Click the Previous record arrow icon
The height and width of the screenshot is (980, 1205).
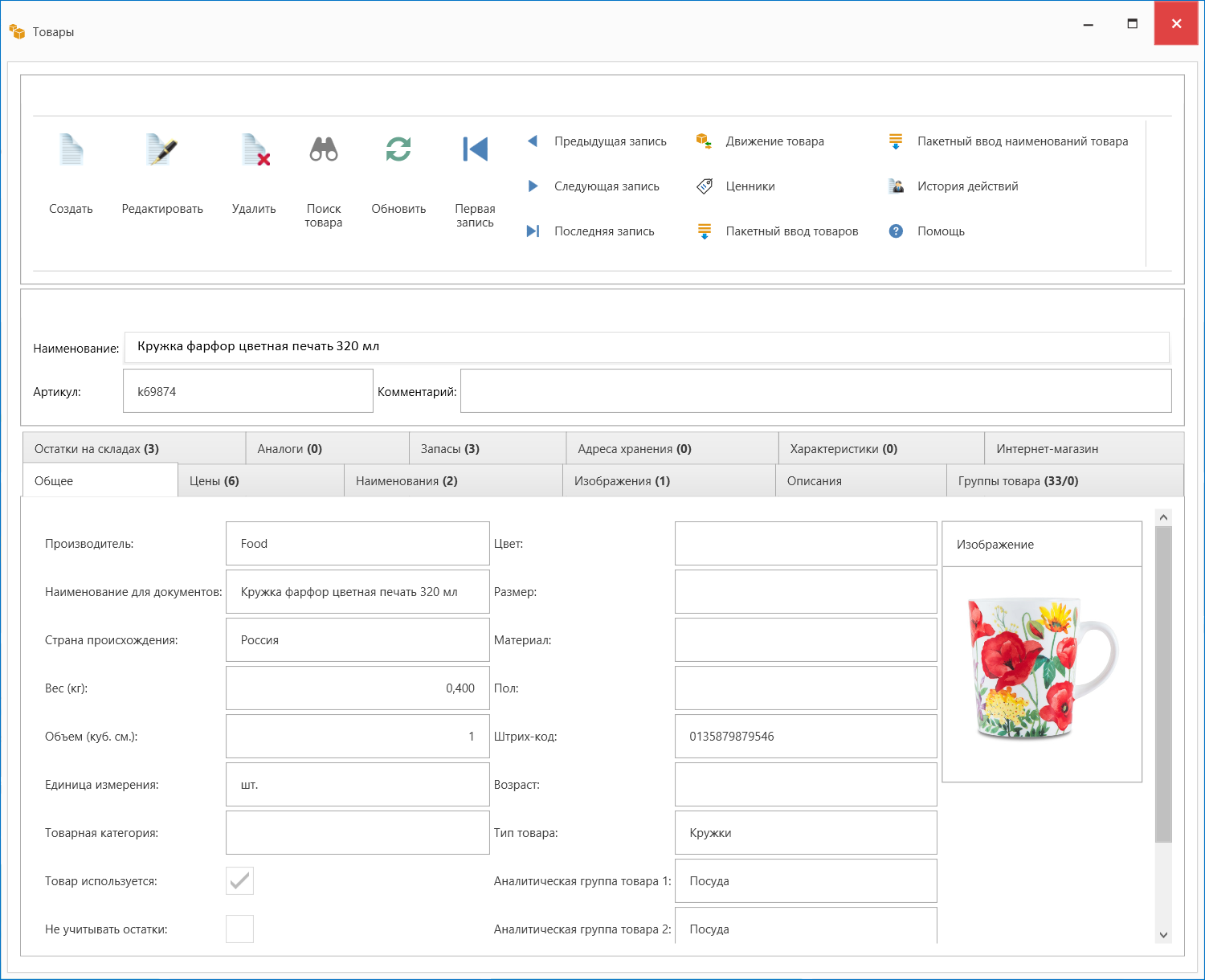(532, 141)
